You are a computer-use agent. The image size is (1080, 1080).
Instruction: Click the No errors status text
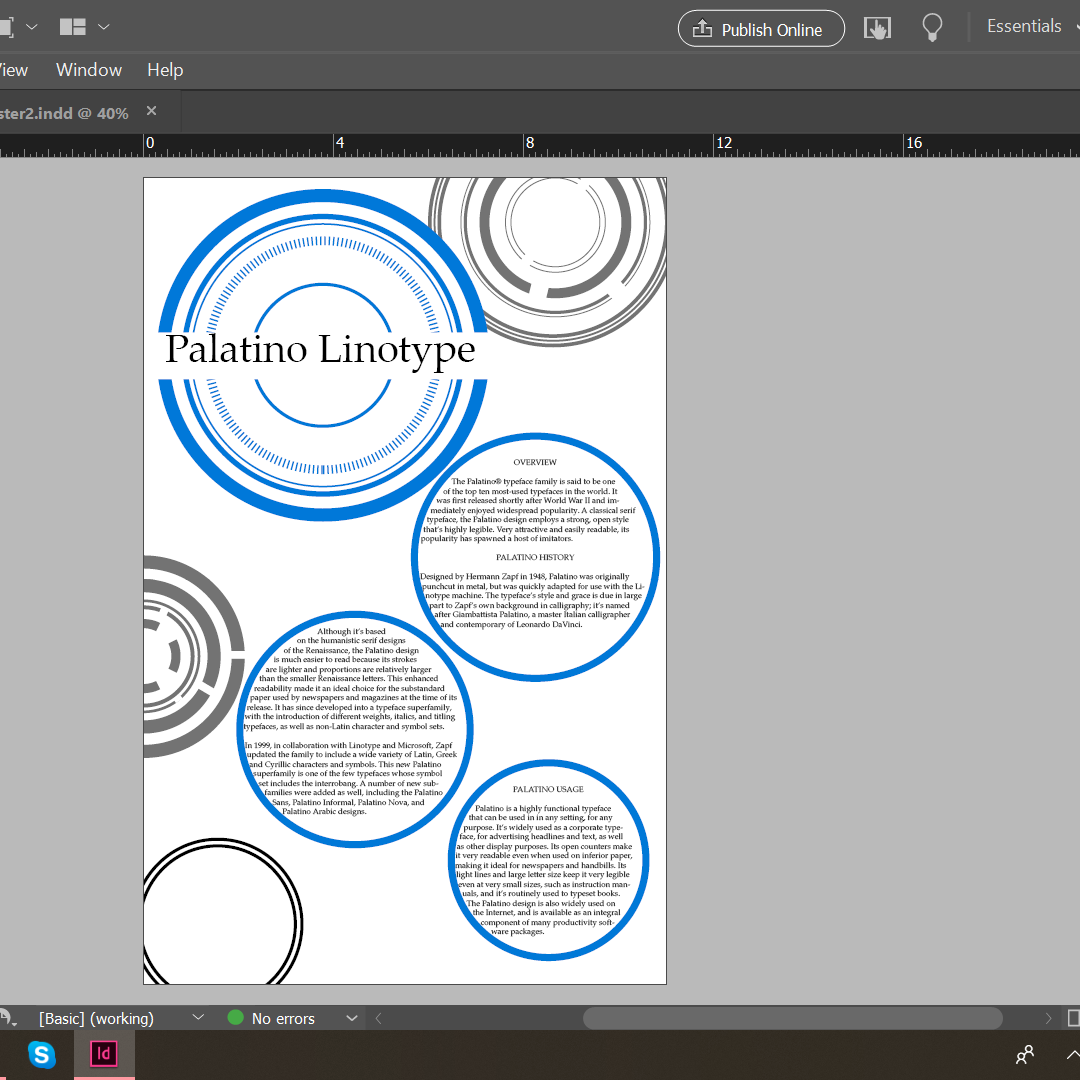pyautogui.click(x=283, y=1018)
